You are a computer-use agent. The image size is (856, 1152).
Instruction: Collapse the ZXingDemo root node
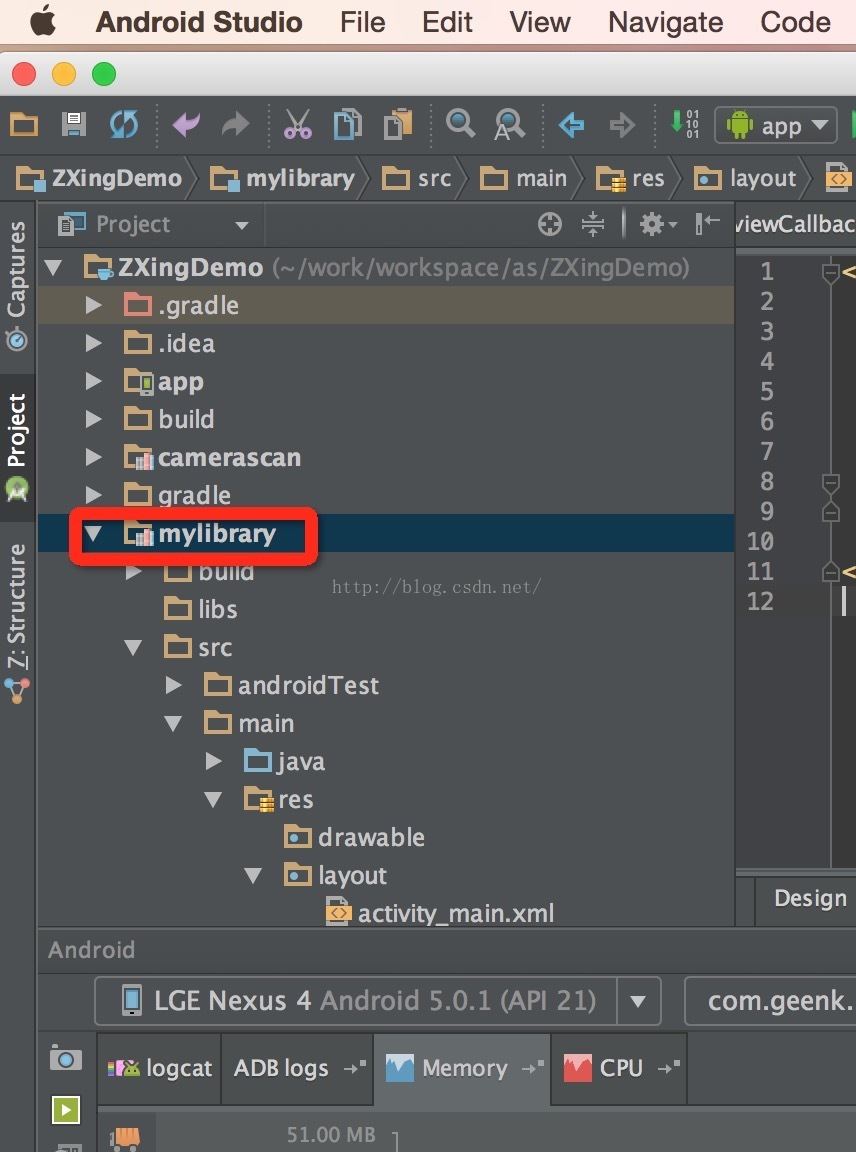(x=54, y=267)
